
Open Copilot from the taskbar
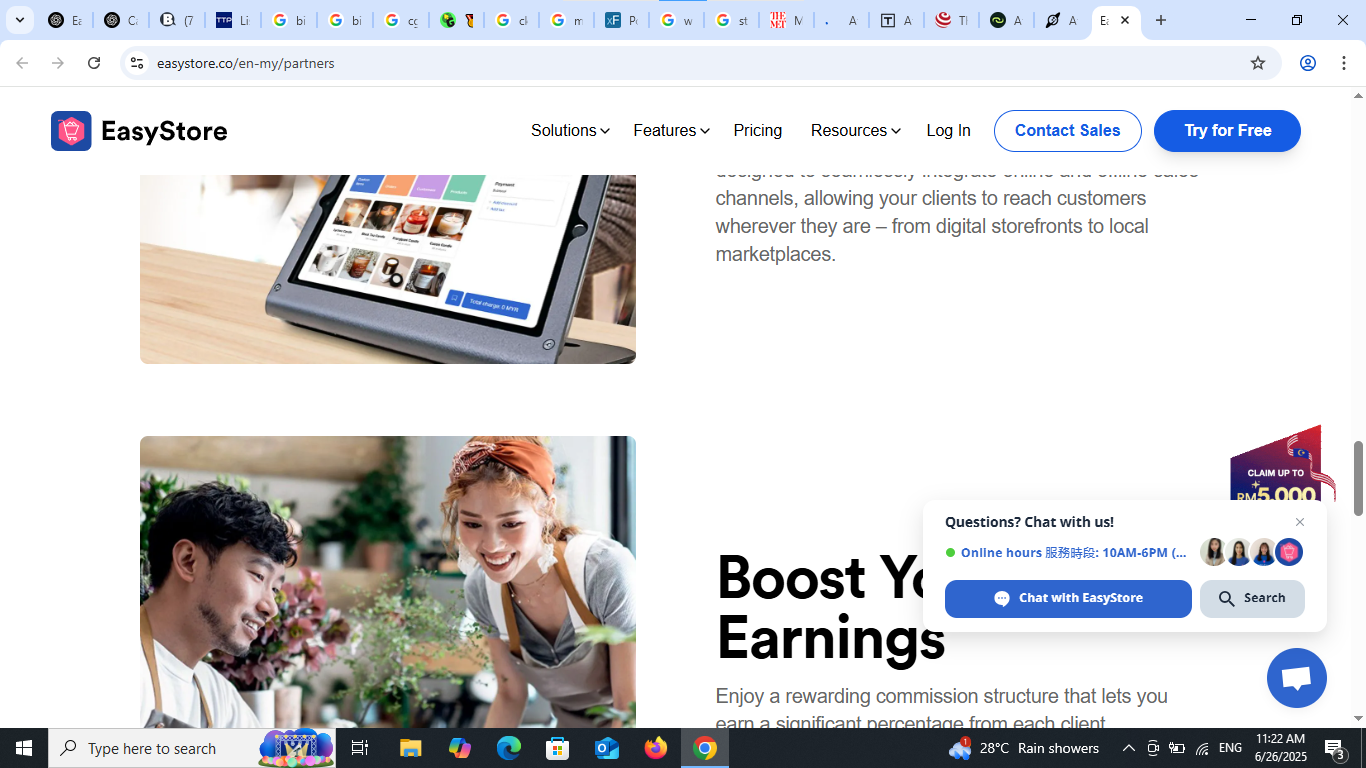(x=460, y=748)
